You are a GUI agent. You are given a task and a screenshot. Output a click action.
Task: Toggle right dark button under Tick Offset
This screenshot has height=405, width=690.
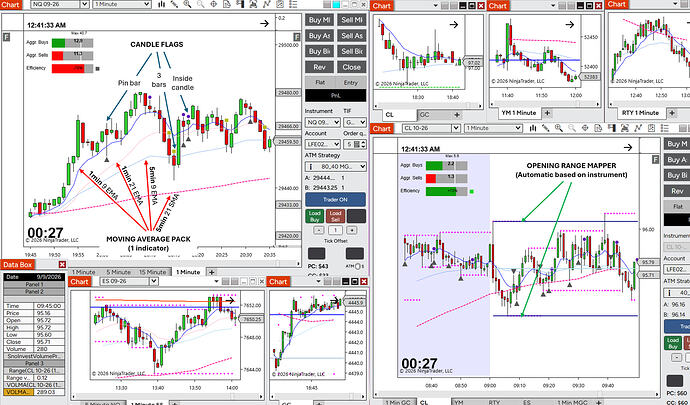[354, 253]
